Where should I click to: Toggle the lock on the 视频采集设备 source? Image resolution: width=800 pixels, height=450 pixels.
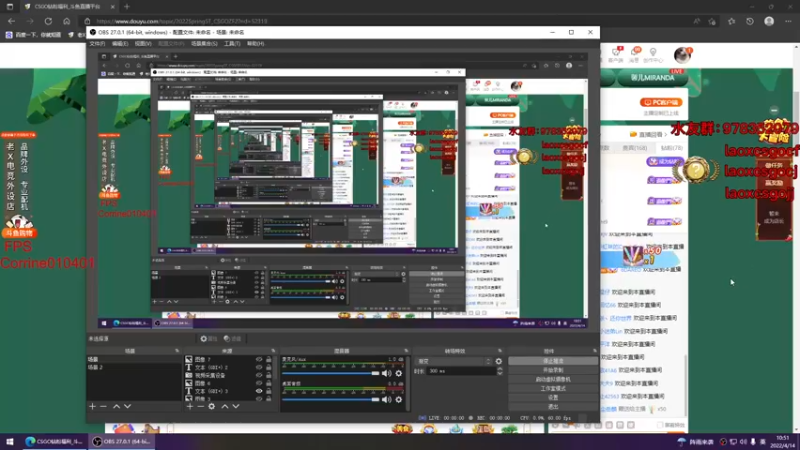pyautogui.click(x=268, y=375)
